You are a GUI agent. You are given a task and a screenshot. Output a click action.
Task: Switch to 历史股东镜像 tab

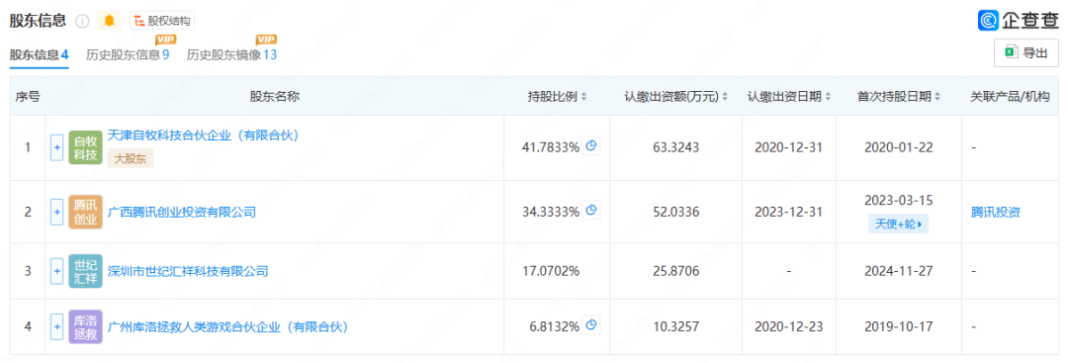click(x=232, y=55)
